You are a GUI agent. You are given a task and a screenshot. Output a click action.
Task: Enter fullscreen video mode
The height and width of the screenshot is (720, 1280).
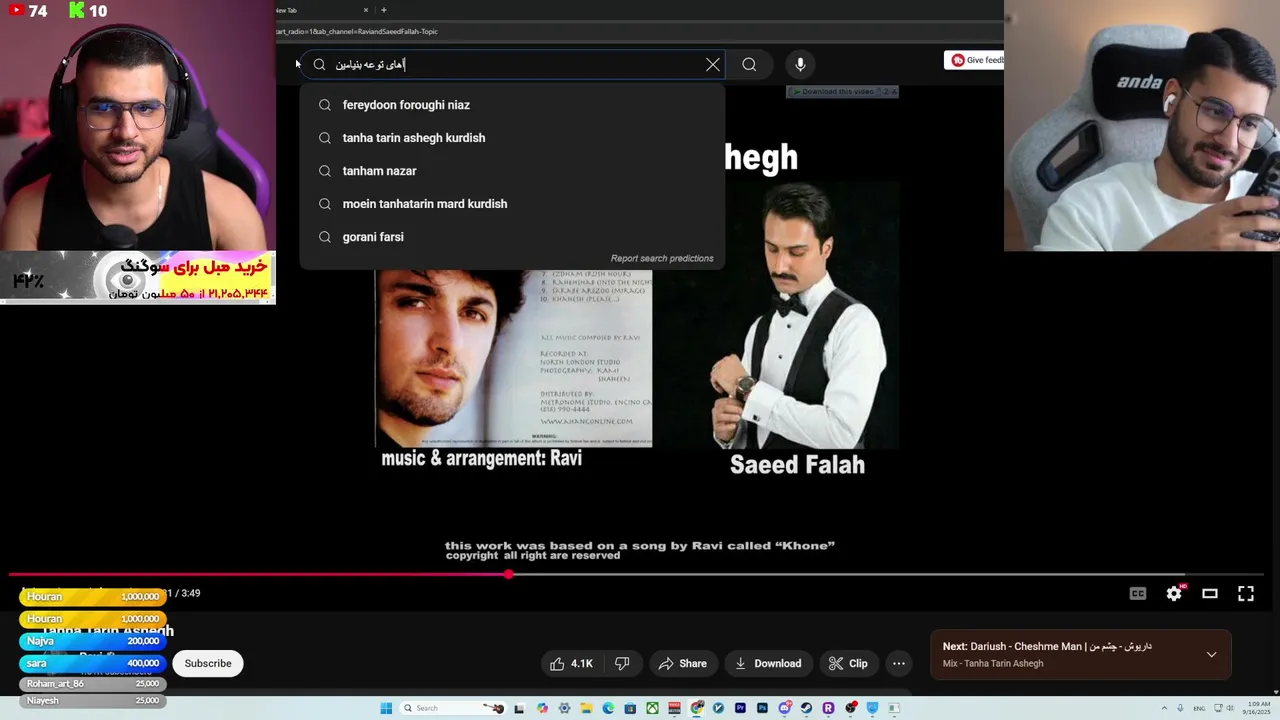[1246, 593]
